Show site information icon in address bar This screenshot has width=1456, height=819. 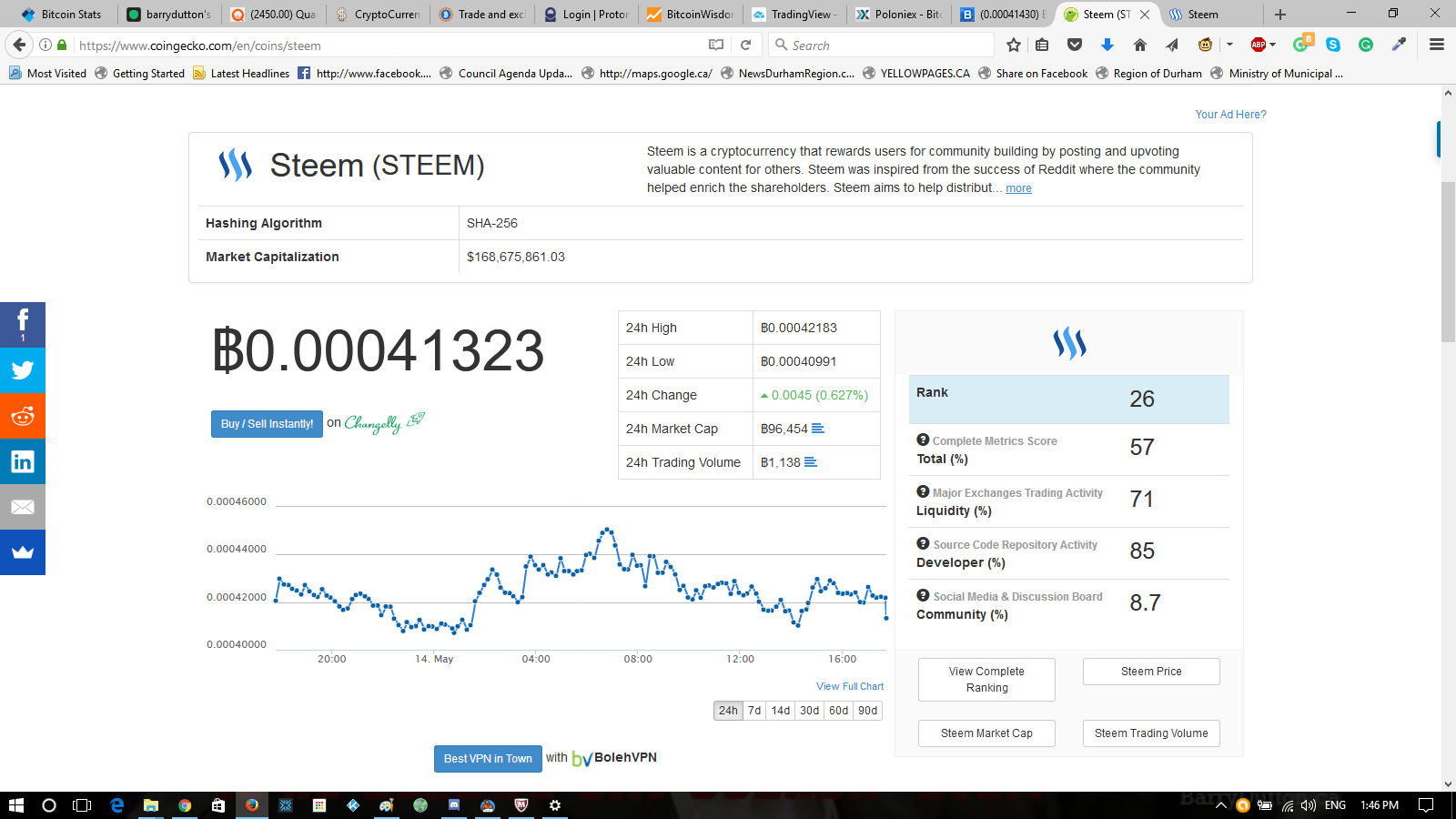point(45,45)
